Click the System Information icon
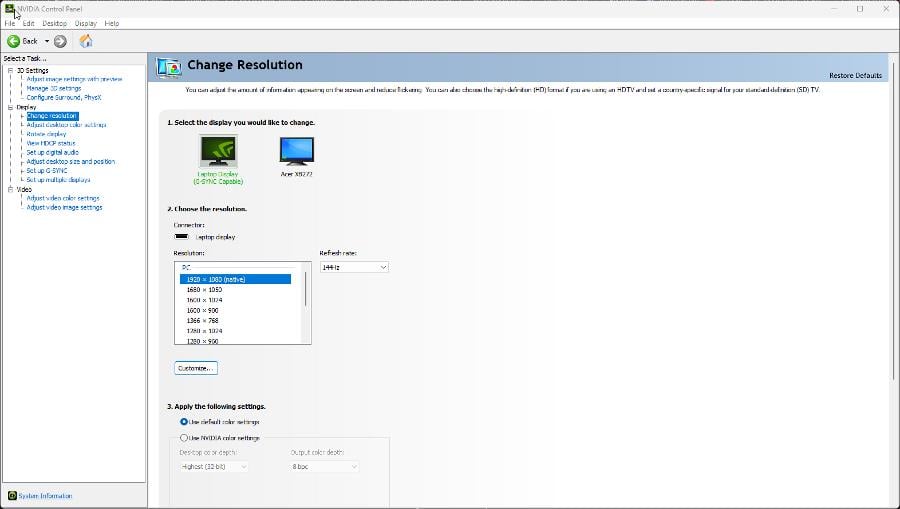The width and height of the screenshot is (900, 509). [12, 496]
